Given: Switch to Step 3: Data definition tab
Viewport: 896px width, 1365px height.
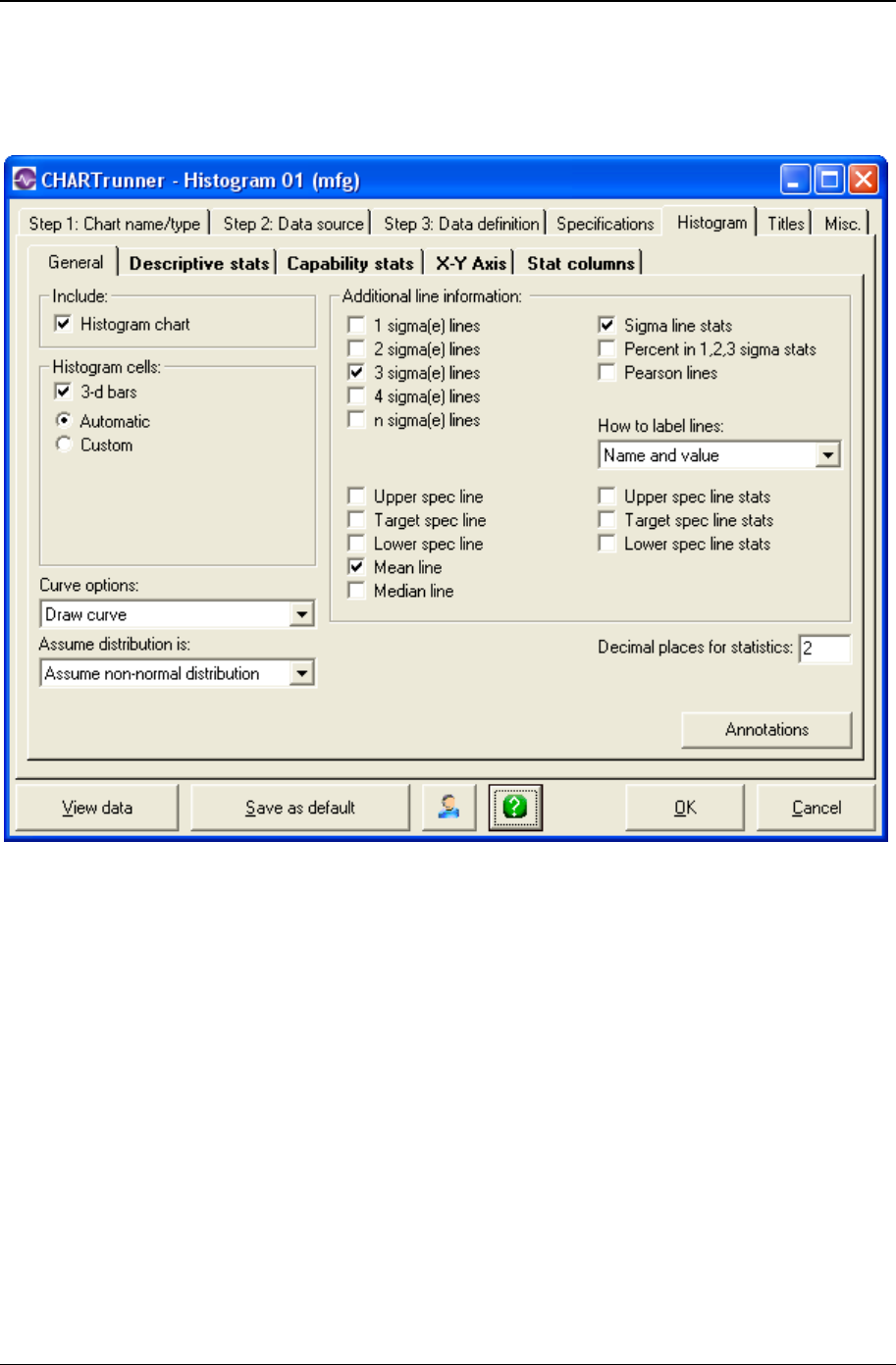Looking at the screenshot, I should click(461, 224).
